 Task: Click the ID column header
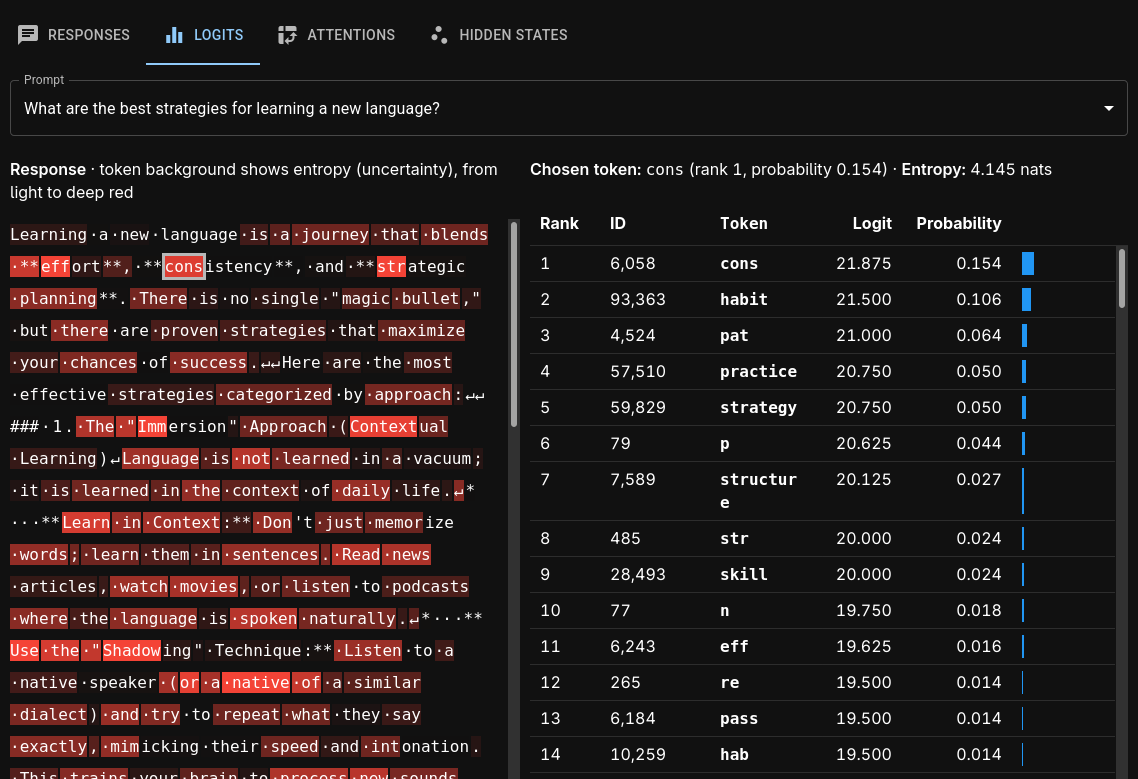pos(618,224)
